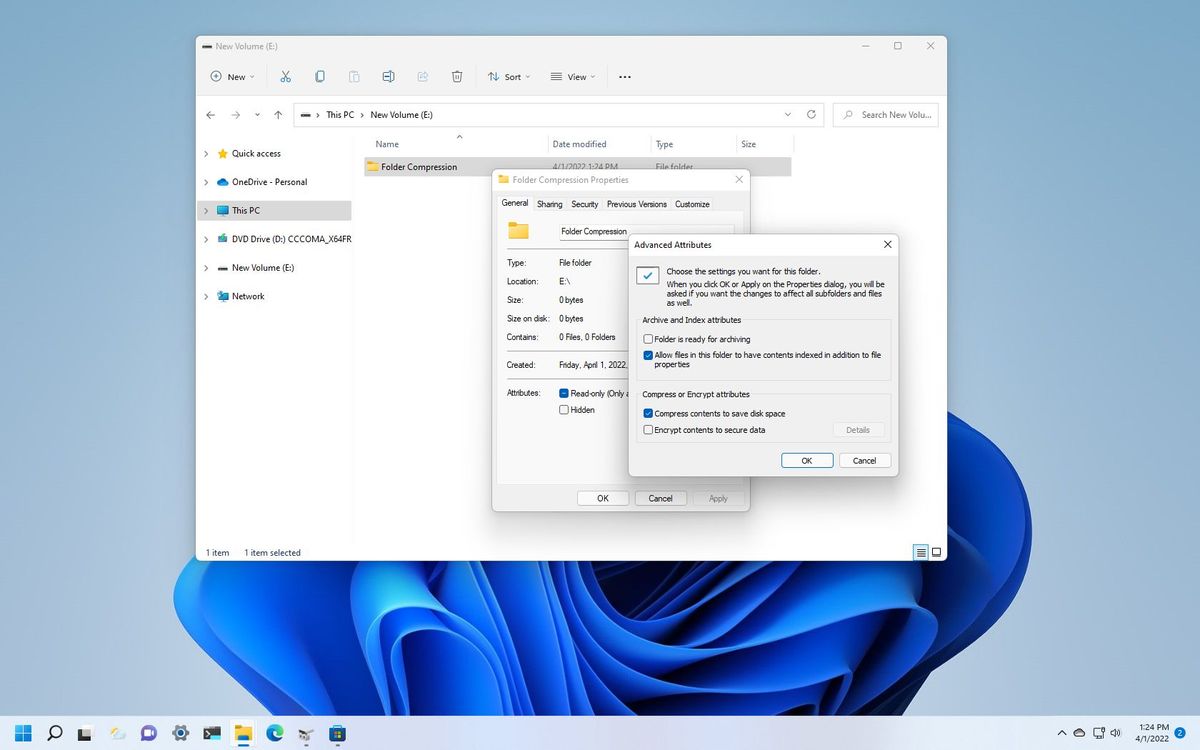Click the system volume indicator in the tray
1200x750 pixels.
tap(1116, 732)
